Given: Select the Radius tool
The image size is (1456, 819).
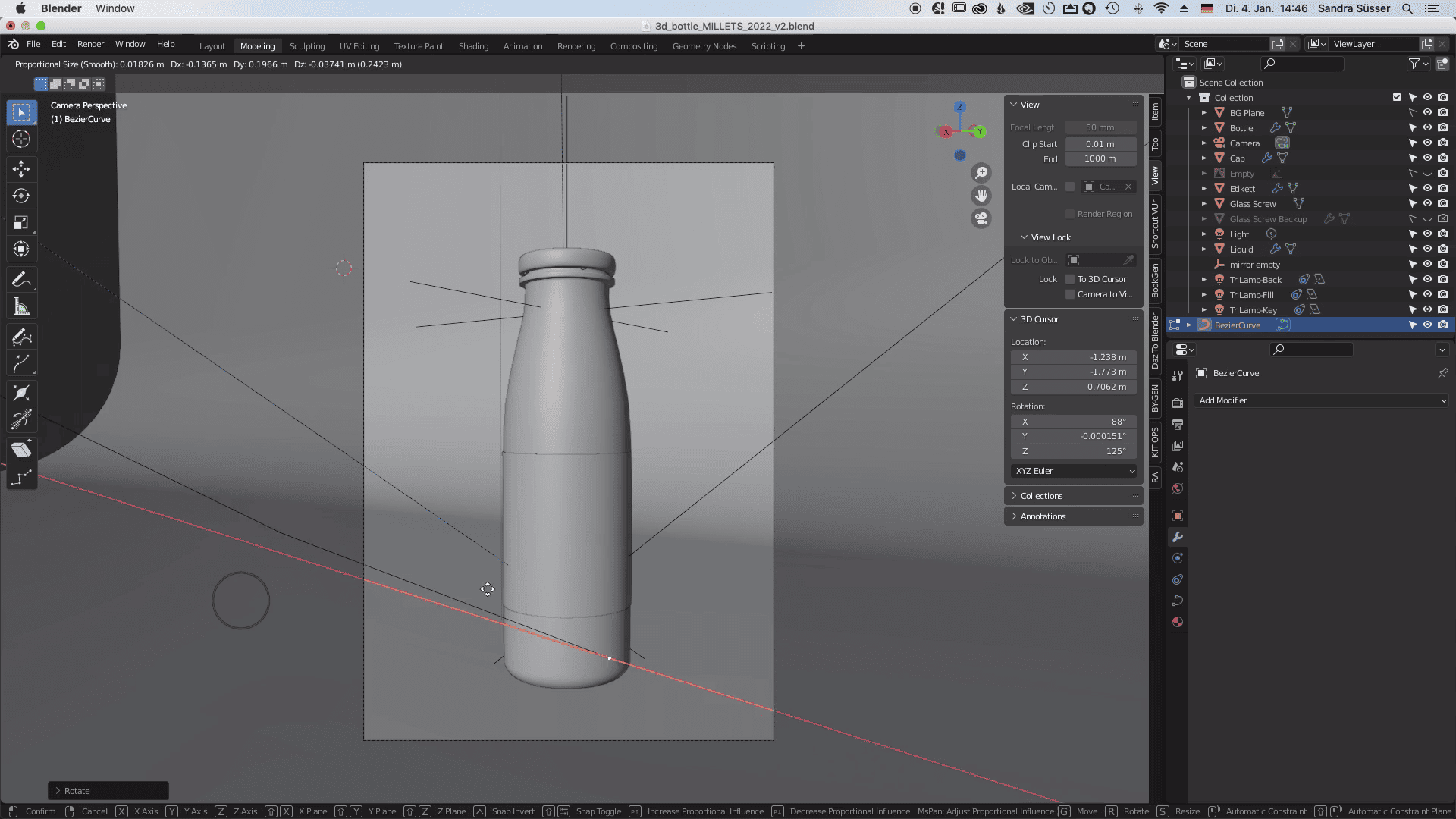Looking at the screenshot, I should 21,393.
